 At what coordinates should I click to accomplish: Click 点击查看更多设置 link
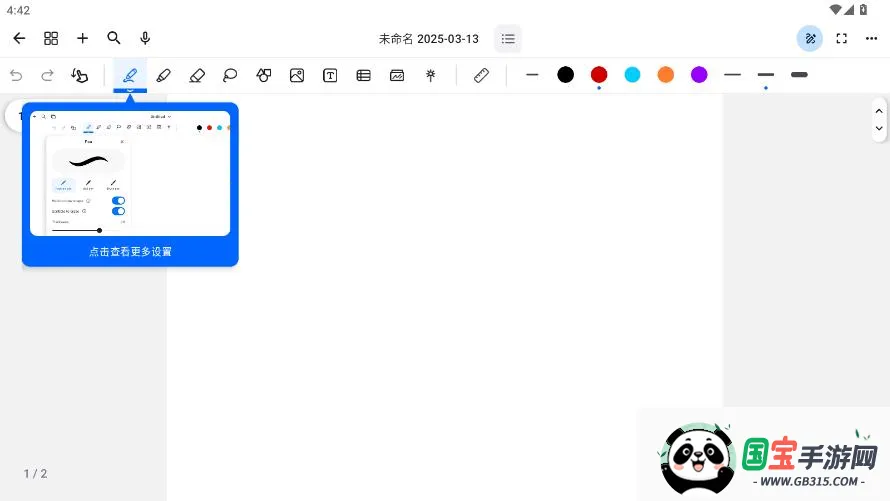(x=130, y=251)
